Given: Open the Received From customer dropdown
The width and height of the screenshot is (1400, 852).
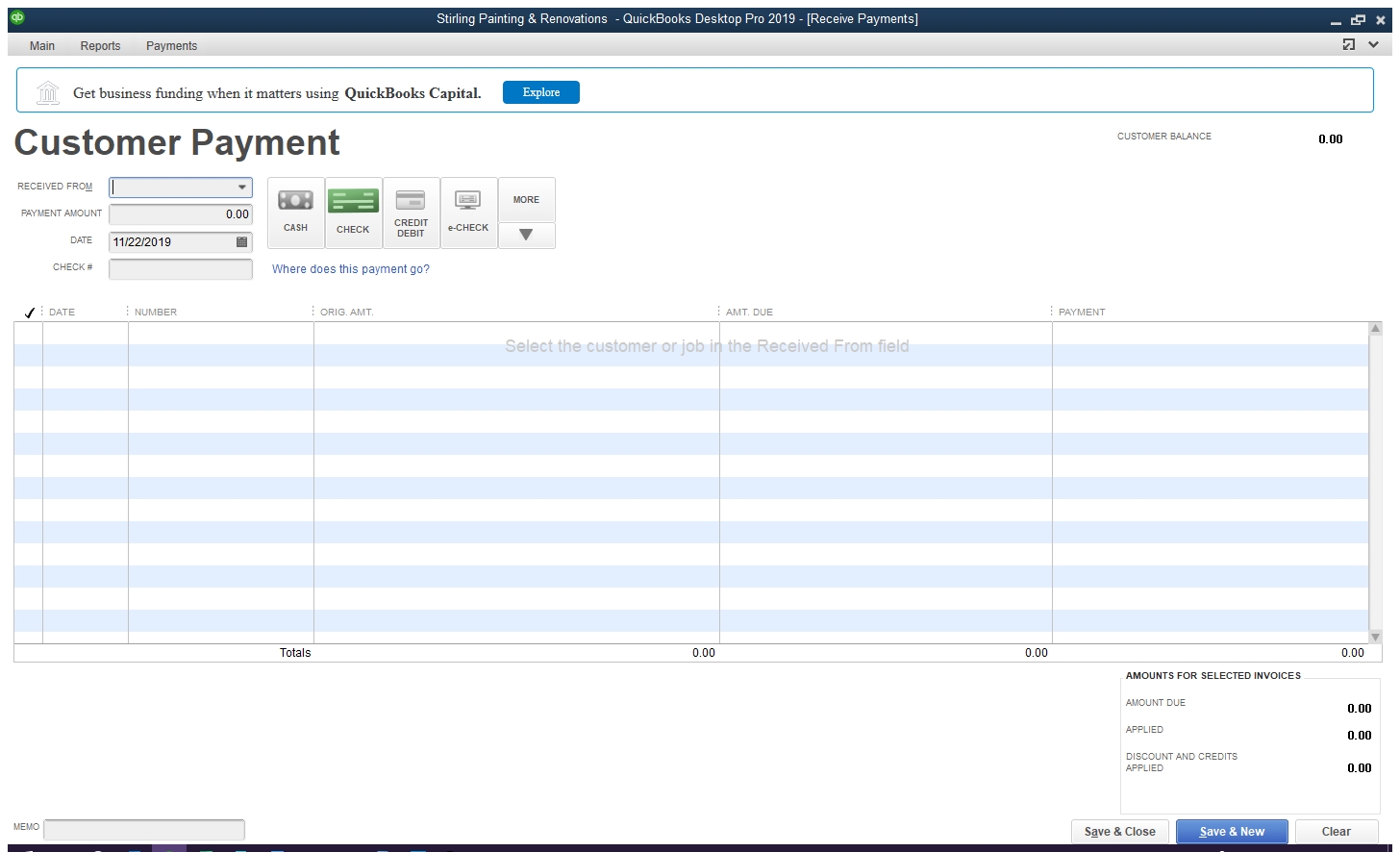Looking at the screenshot, I should [243, 187].
